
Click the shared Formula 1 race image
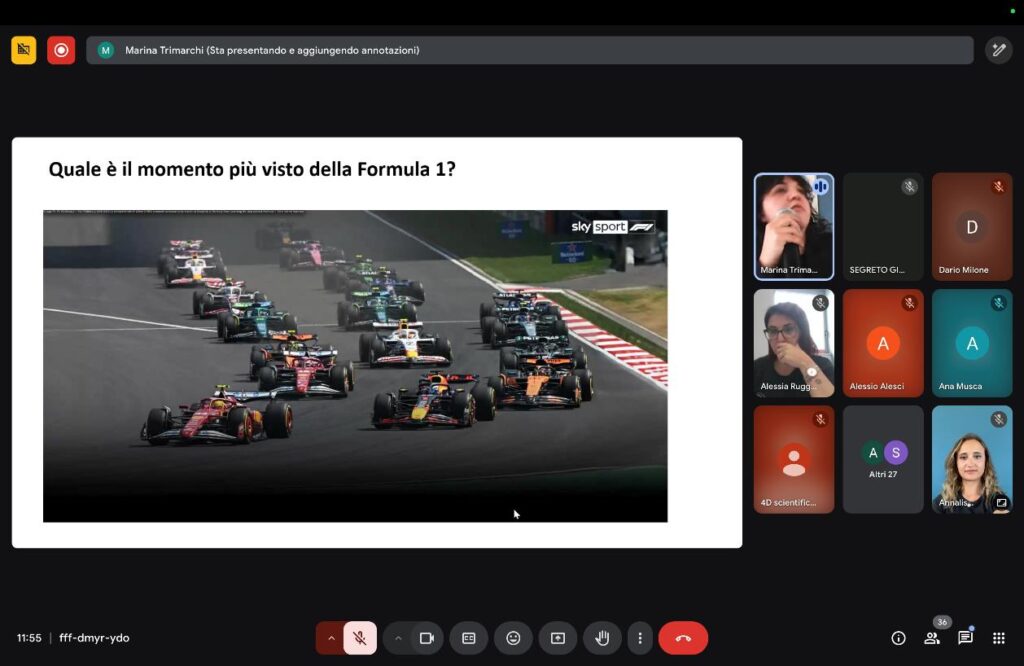click(355, 366)
